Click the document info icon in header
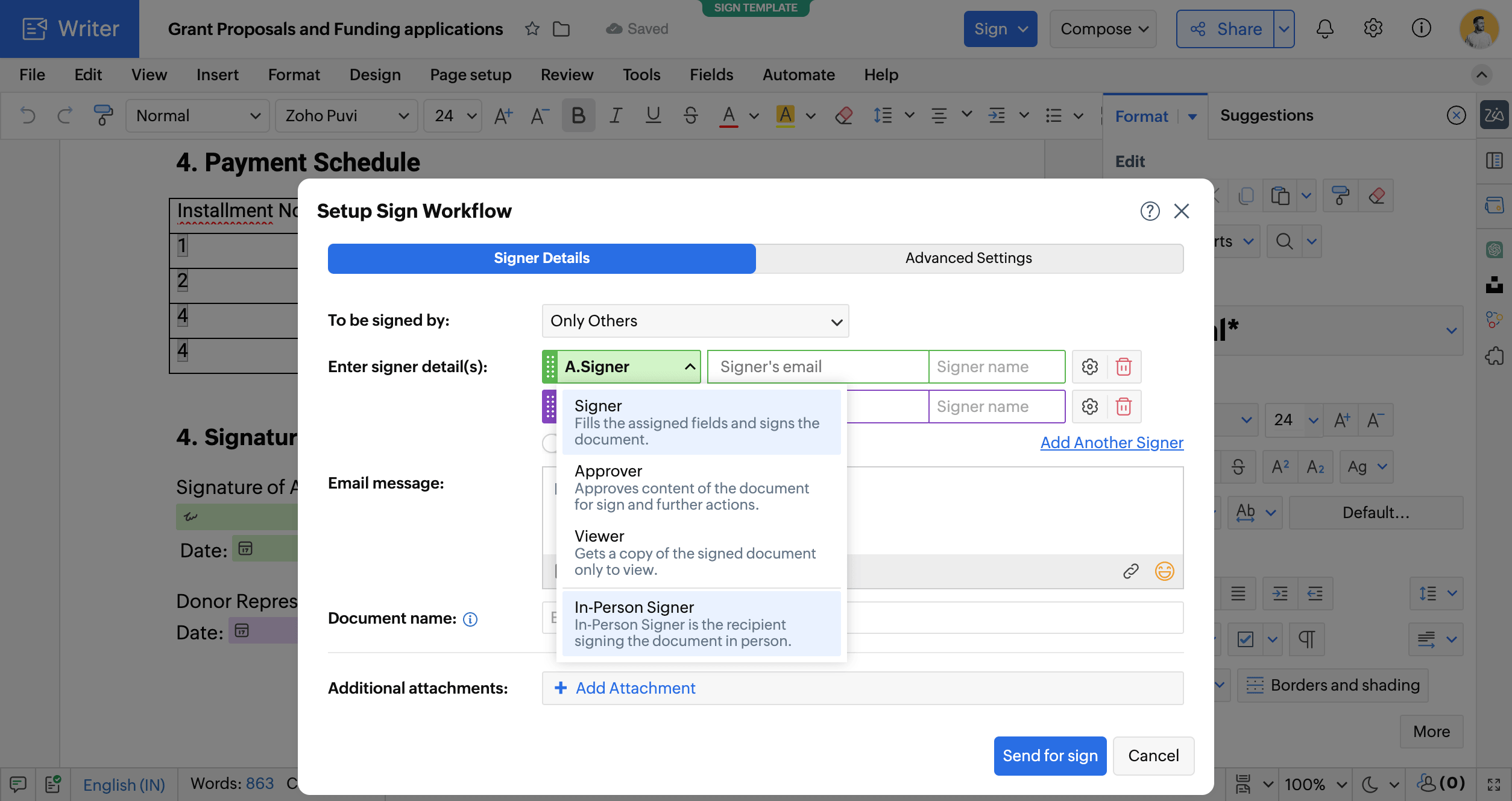Image resolution: width=1512 pixels, height=801 pixels. click(1421, 28)
